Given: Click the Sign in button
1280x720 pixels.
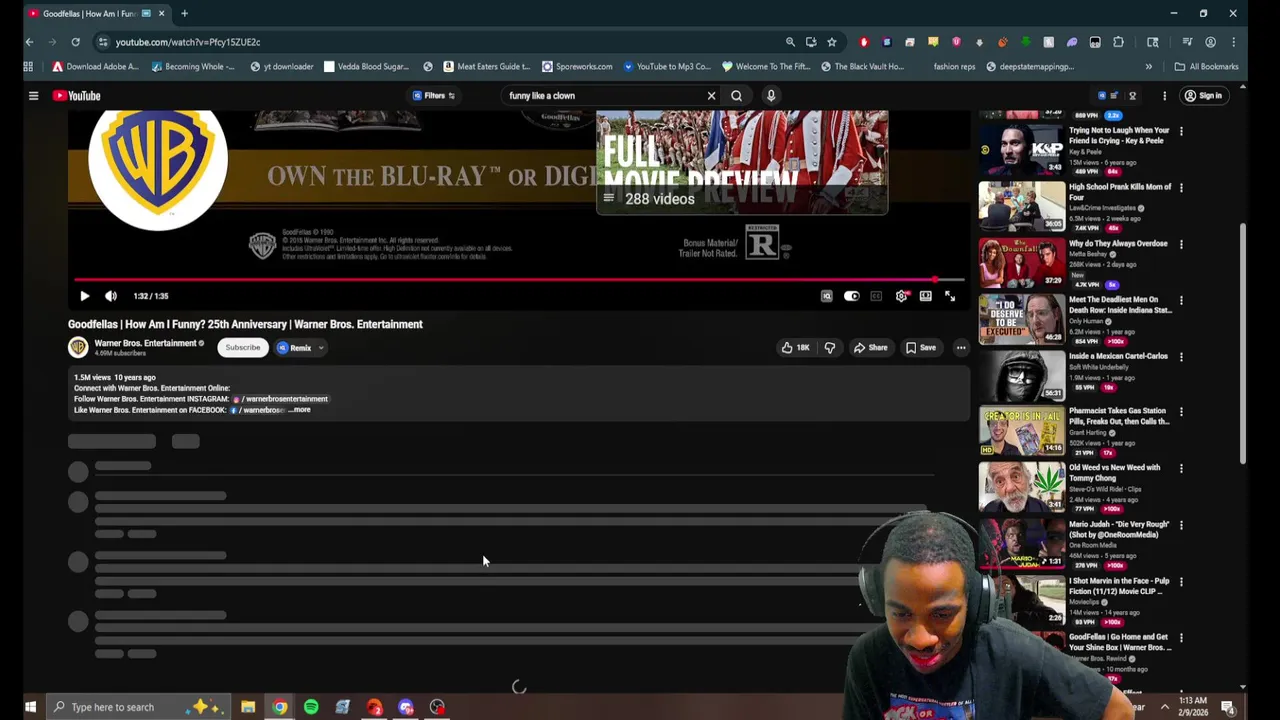Looking at the screenshot, I should (1203, 96).
